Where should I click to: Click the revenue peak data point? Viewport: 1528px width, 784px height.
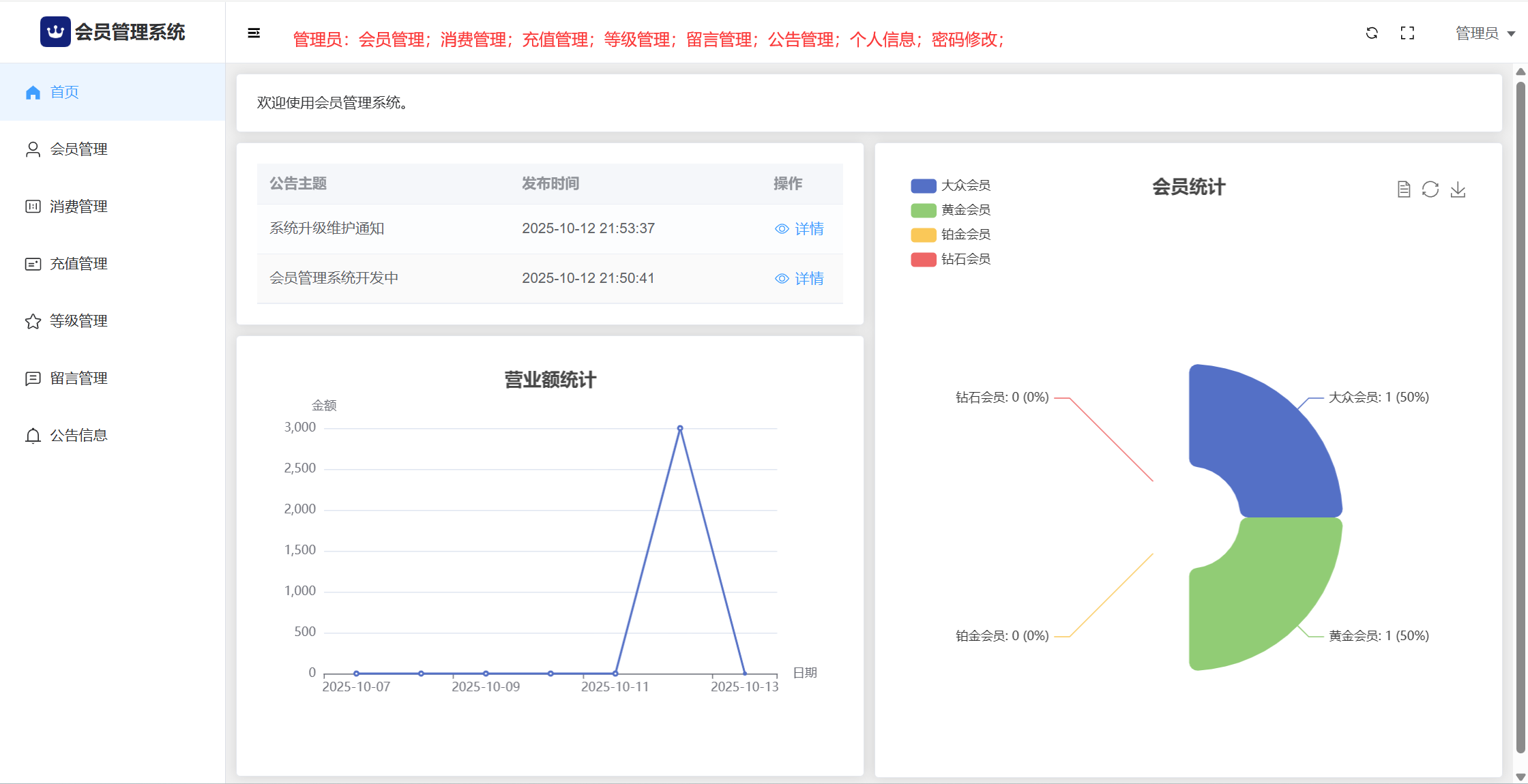[680, 428]
